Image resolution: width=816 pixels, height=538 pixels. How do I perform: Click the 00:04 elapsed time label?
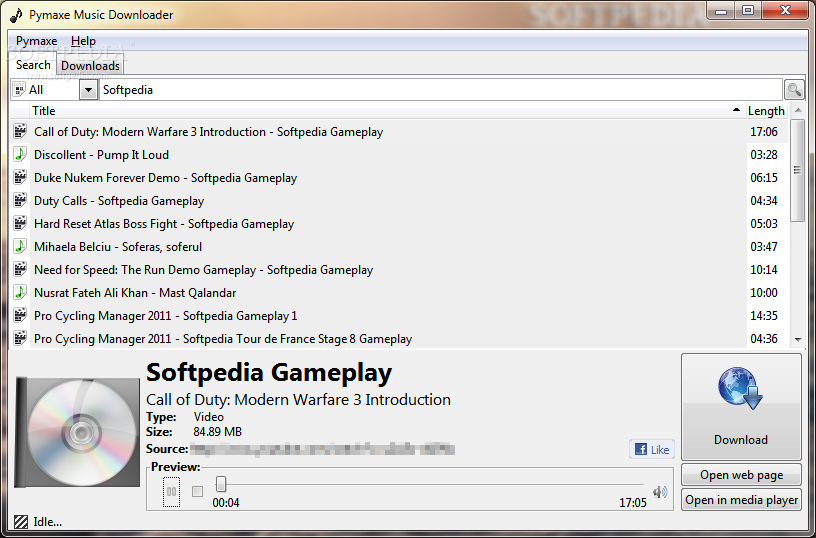[x=226, y=503]
